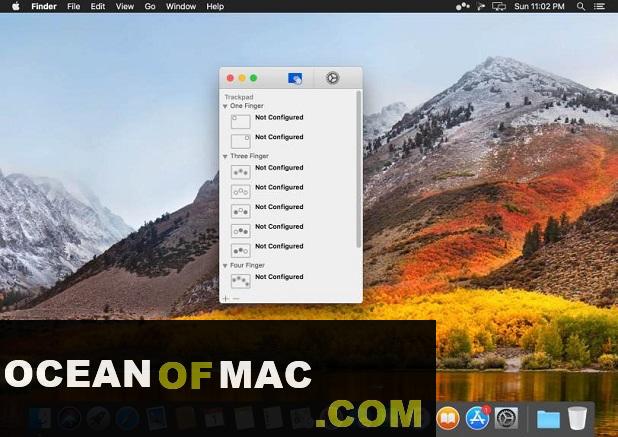Screen dimensions: 618x437
Task: Click Not Configured label beside top-left corner tap
Action: (x=279, y=117)
